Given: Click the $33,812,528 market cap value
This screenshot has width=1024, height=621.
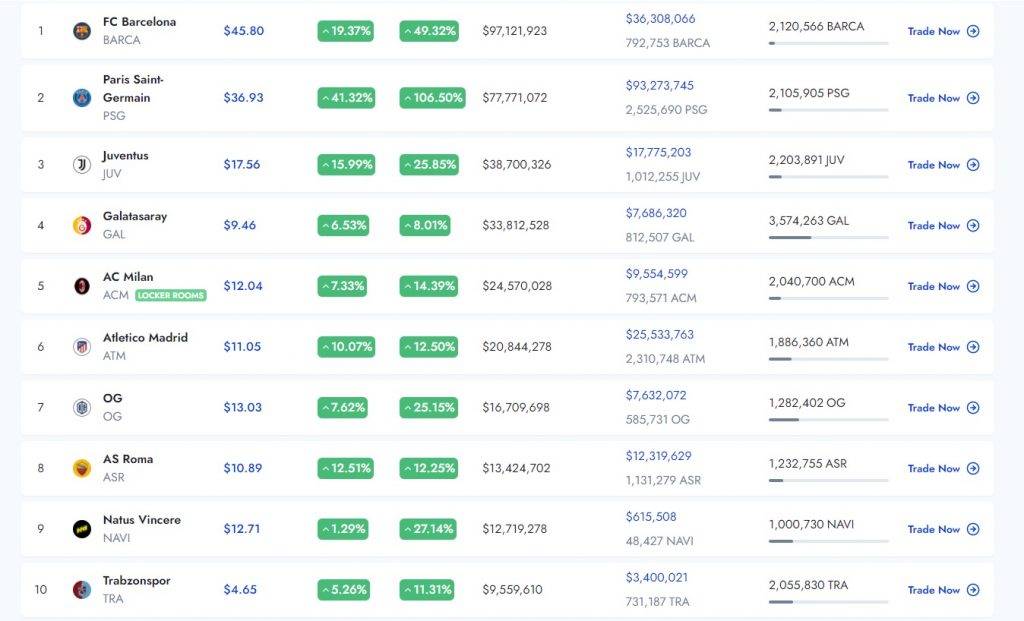Looking at the screenshot, I should pyautogui.click(x=516, y=225).
